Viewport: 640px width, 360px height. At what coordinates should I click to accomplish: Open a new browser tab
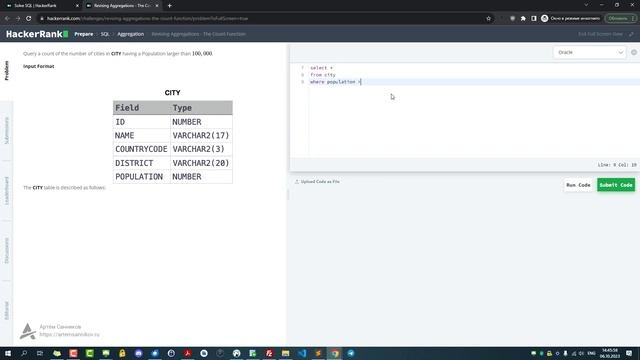[x=169, y=6]
